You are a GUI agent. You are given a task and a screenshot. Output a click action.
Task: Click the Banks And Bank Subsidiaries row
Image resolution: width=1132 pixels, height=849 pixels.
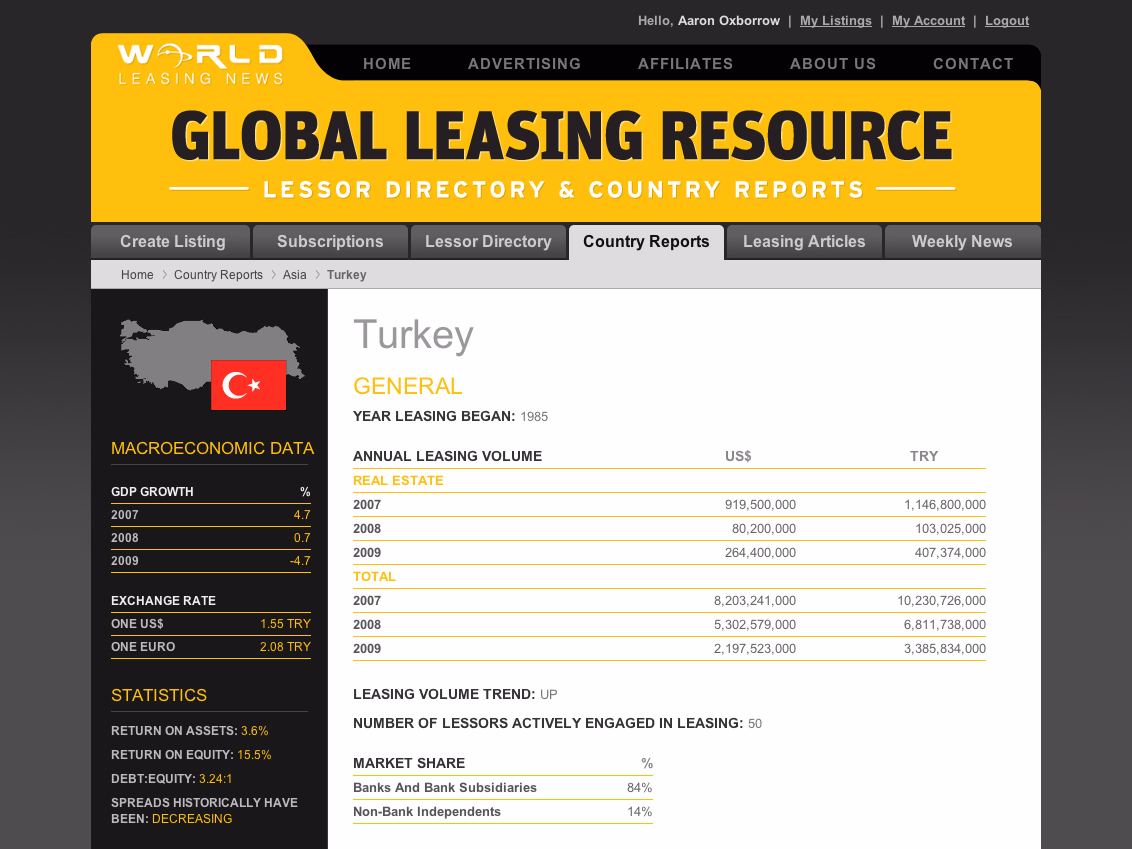click(502, 788)
